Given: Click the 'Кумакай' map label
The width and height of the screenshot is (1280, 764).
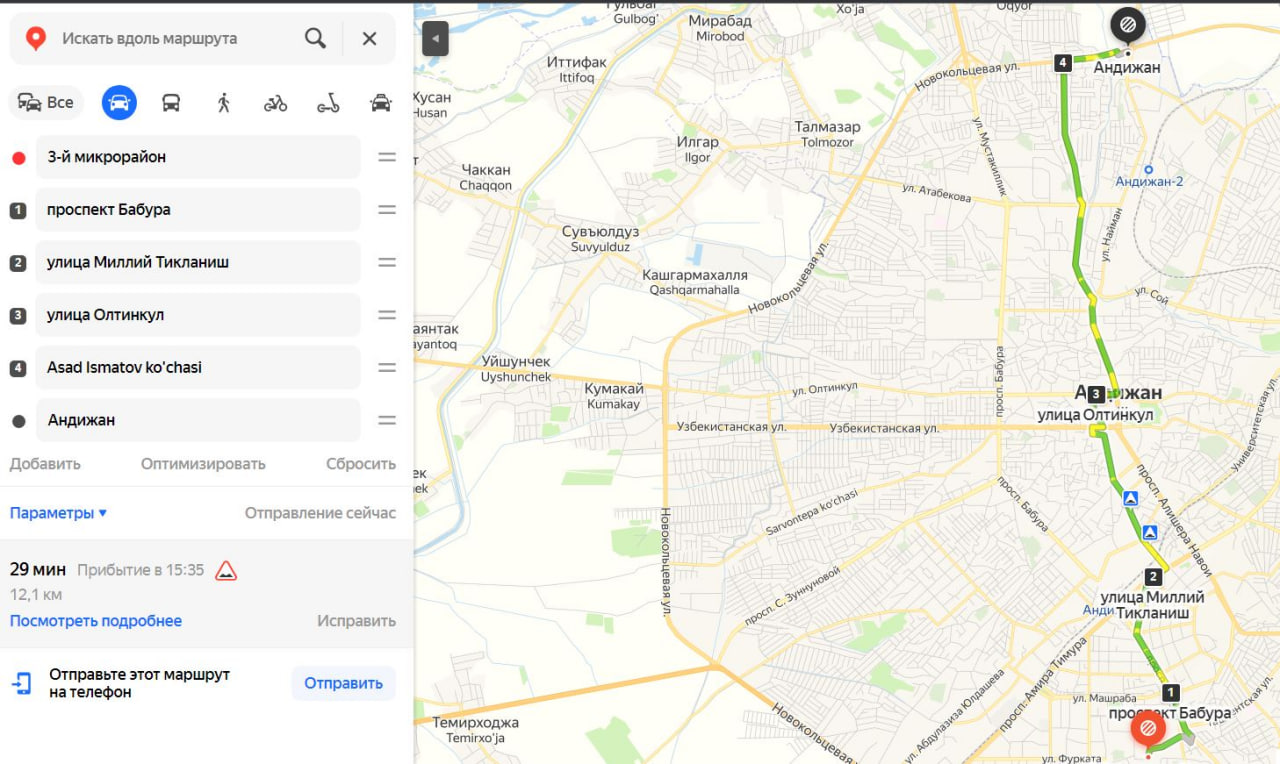Looking at the screenshot, I should pos(612,389).
